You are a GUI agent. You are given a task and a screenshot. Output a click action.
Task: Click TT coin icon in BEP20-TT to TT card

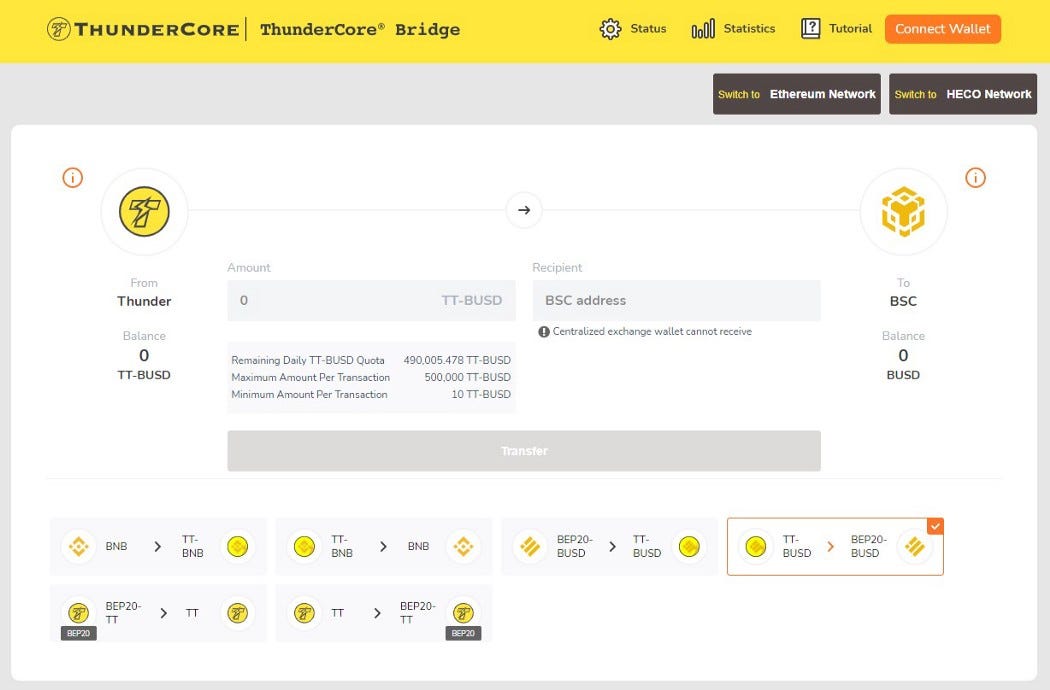click(237, 613)
